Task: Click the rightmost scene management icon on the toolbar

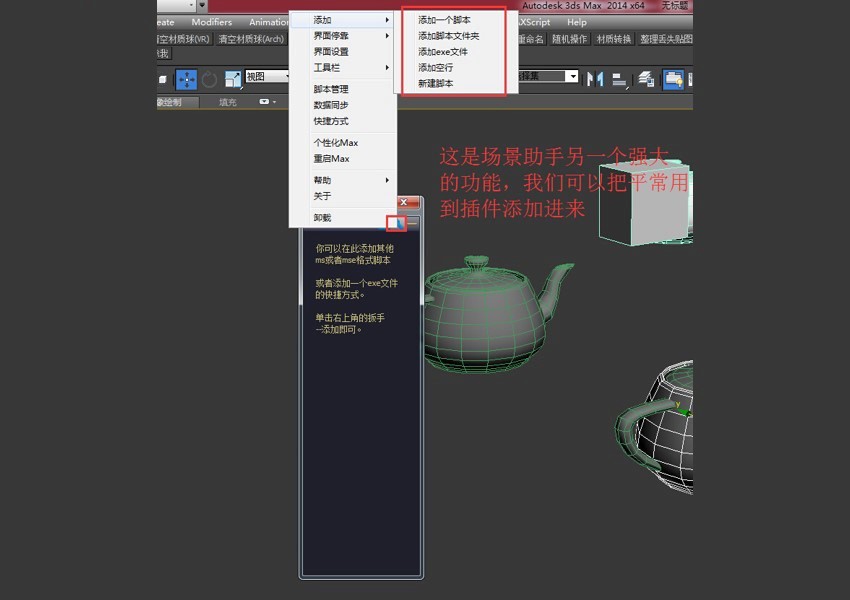Action: (674, 78)
